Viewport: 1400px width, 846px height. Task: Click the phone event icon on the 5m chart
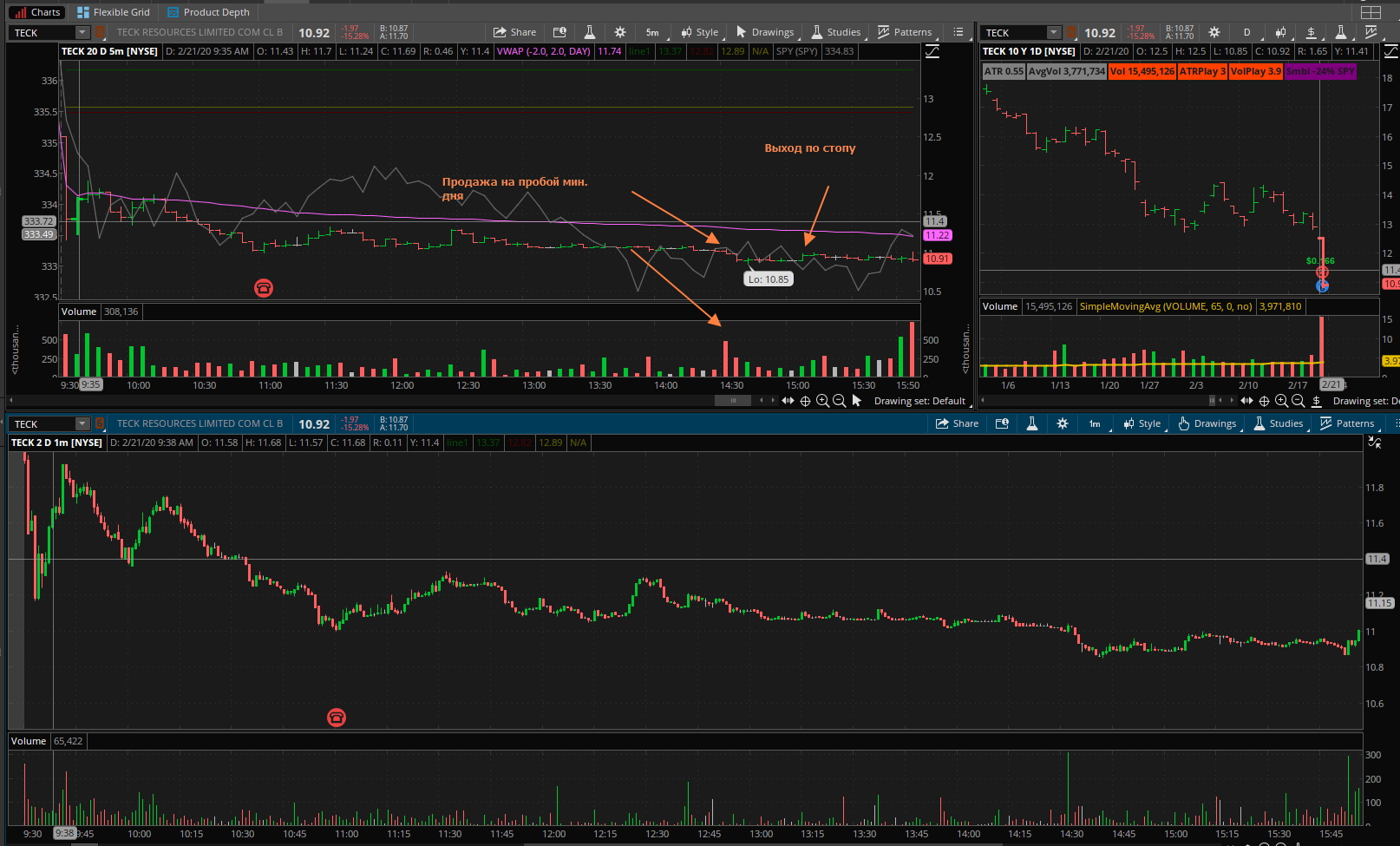point(264,288)
